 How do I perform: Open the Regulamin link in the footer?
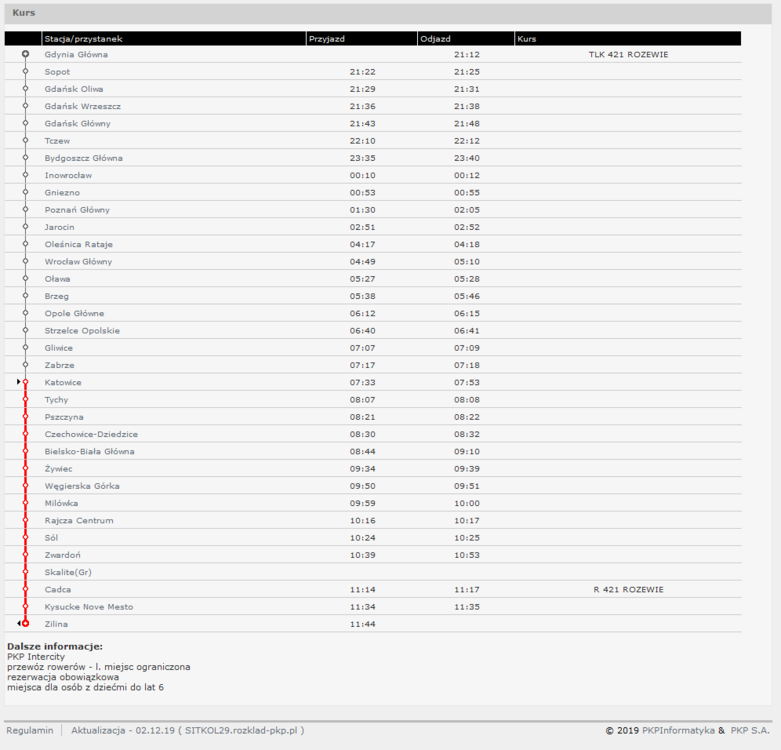coord(30,731)
